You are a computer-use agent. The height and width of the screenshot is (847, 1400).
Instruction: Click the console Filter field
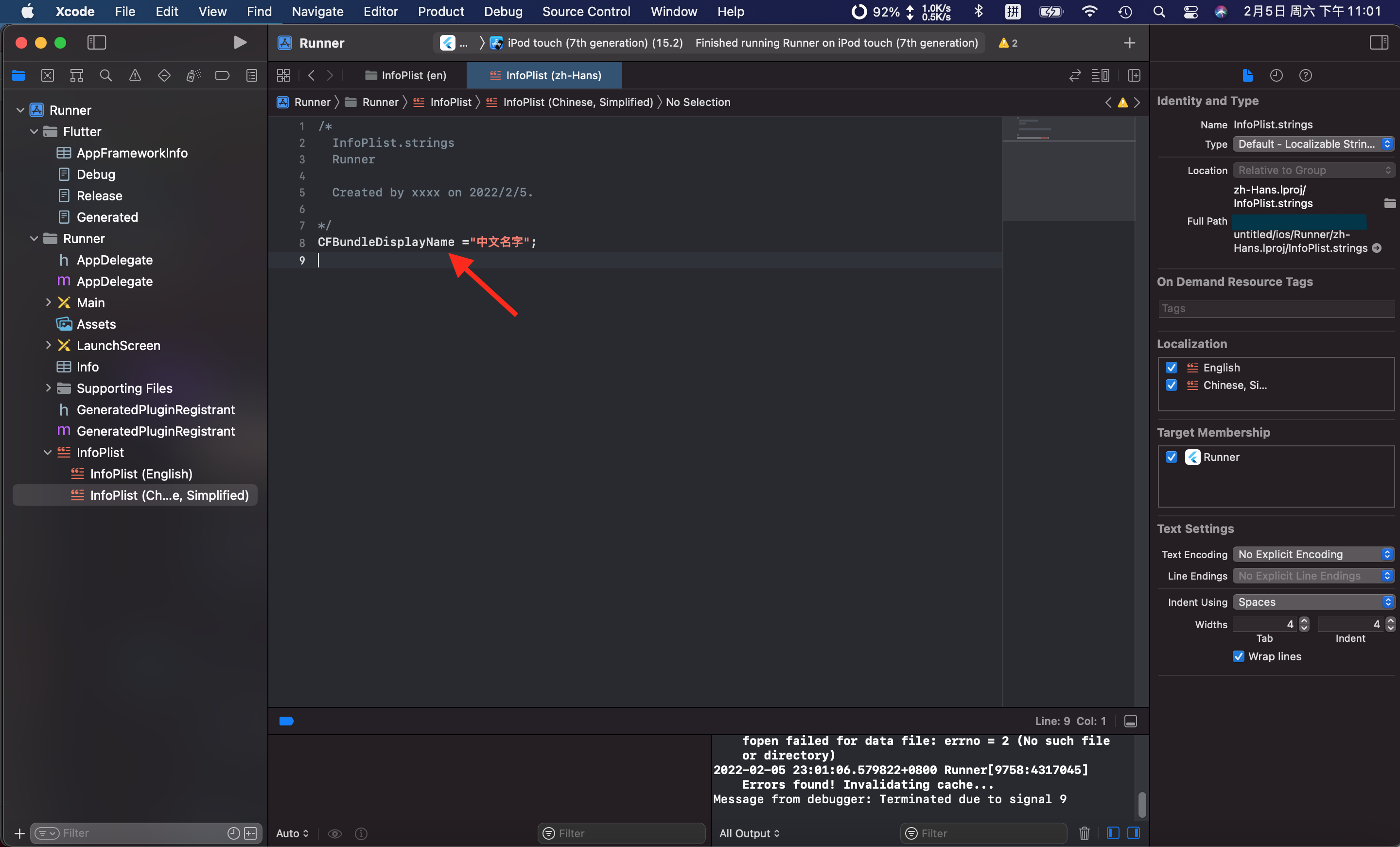coord(983,833)
